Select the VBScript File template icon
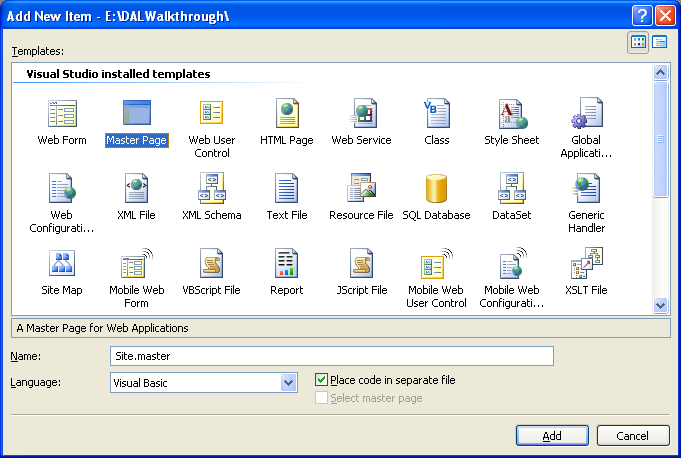681x458 pixels. point(212,263)
